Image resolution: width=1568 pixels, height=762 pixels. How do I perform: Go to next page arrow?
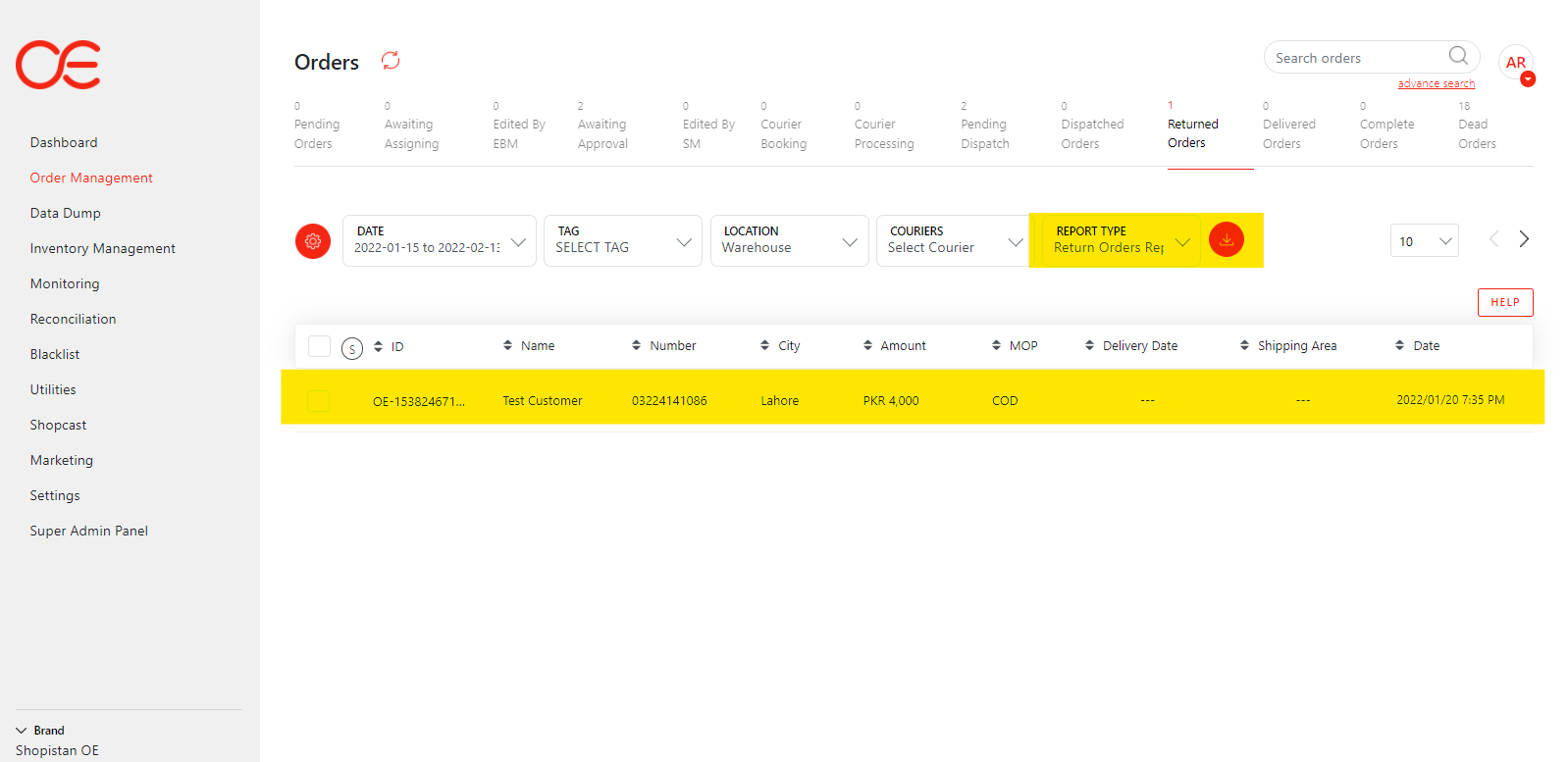point(1524,239)
